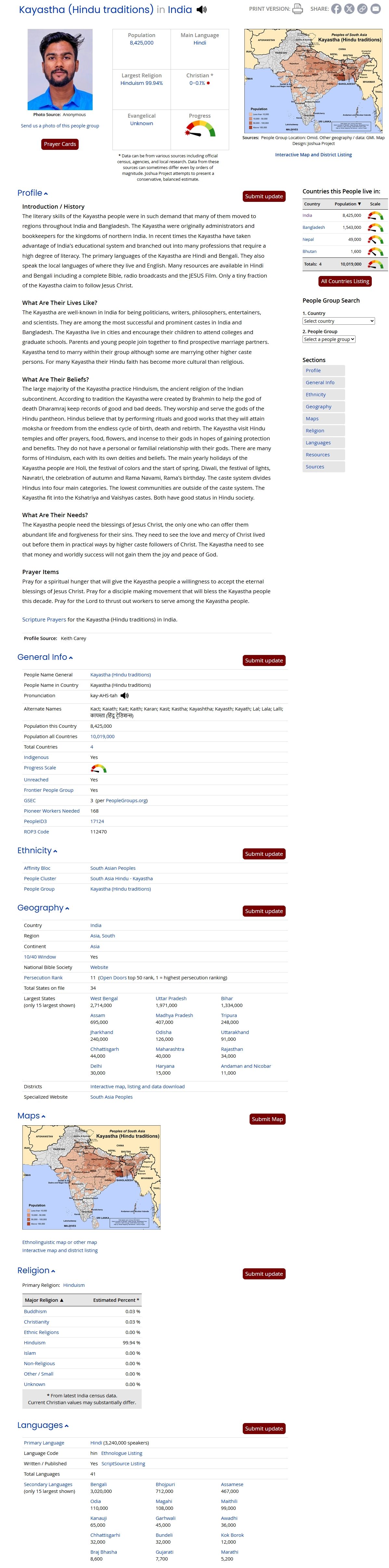Open the Select a people group dropdown
Screen dimensions: 389x1568
[329, 339]
